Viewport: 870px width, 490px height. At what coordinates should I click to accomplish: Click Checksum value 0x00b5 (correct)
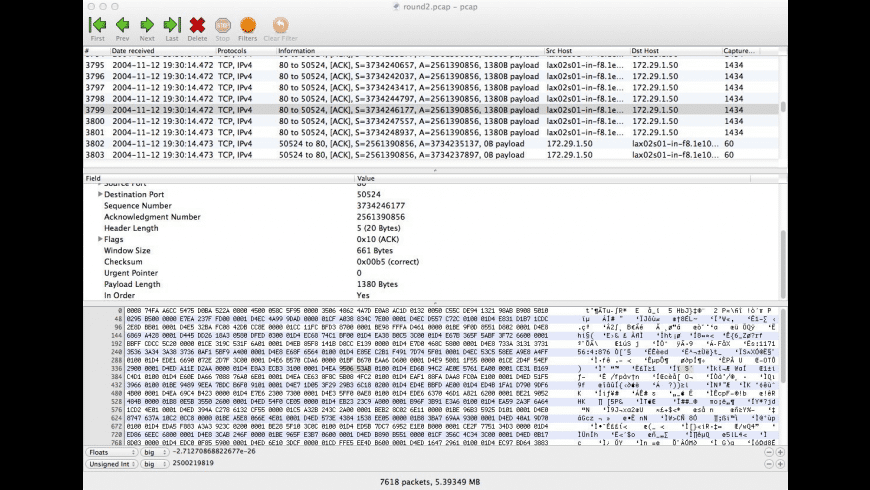click(388, 261)
